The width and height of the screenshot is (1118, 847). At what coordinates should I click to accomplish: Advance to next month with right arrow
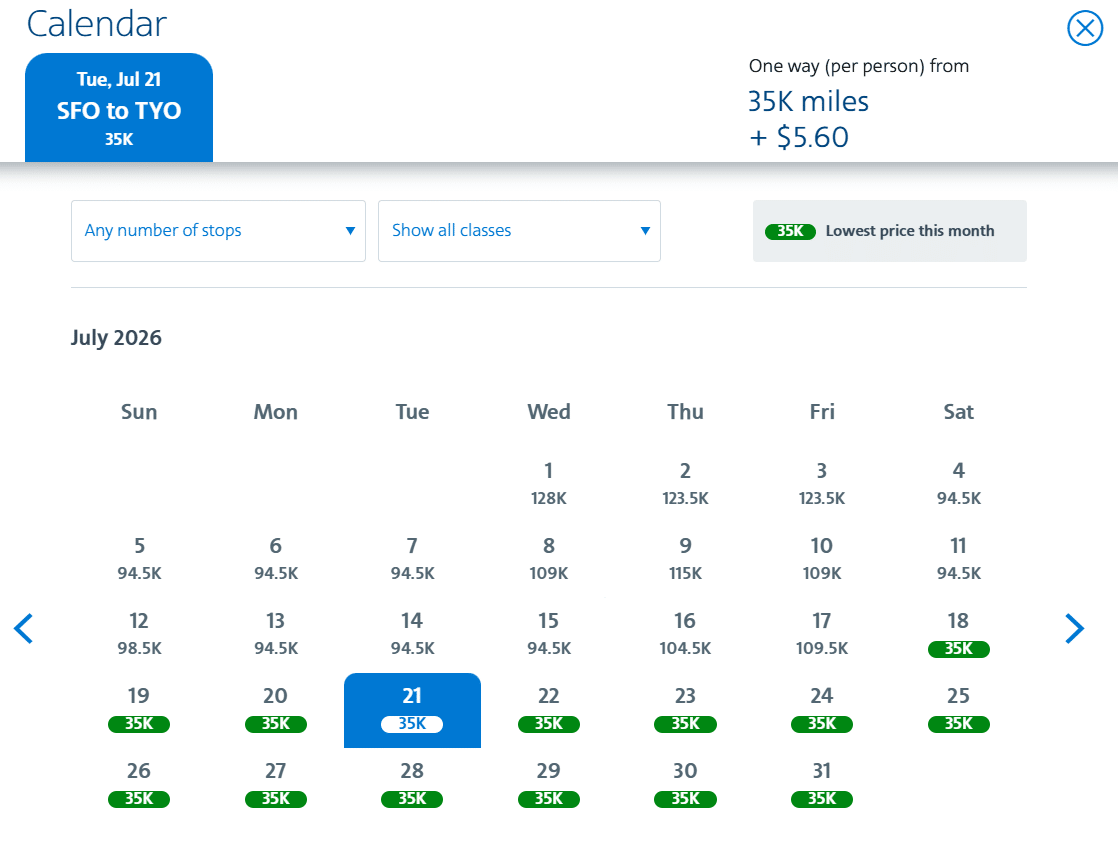[x=1074, y=628]
